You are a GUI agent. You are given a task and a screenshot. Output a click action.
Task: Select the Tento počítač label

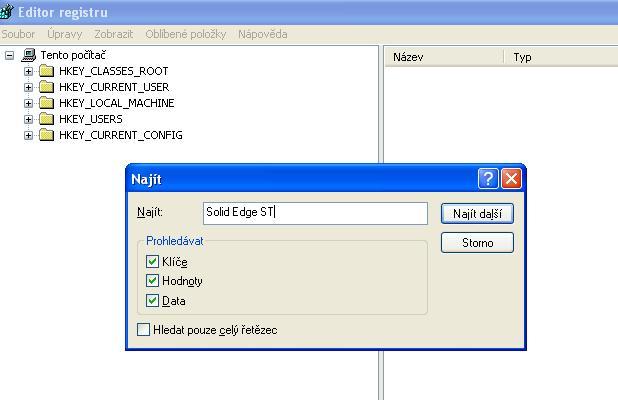[73, 55]
